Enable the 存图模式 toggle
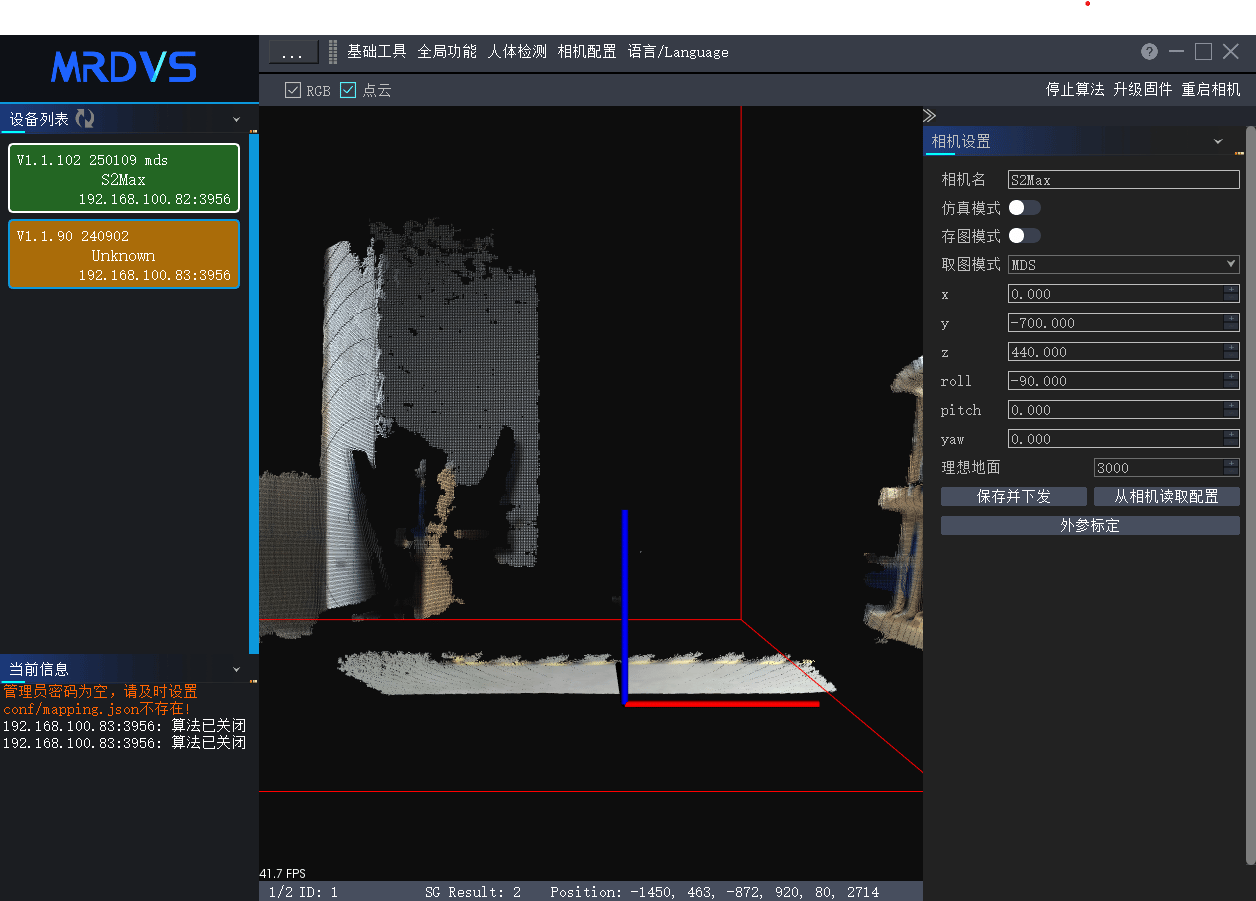This screenshot has height=901, width=1256. pyautogui.click(x=1024, y=236)
